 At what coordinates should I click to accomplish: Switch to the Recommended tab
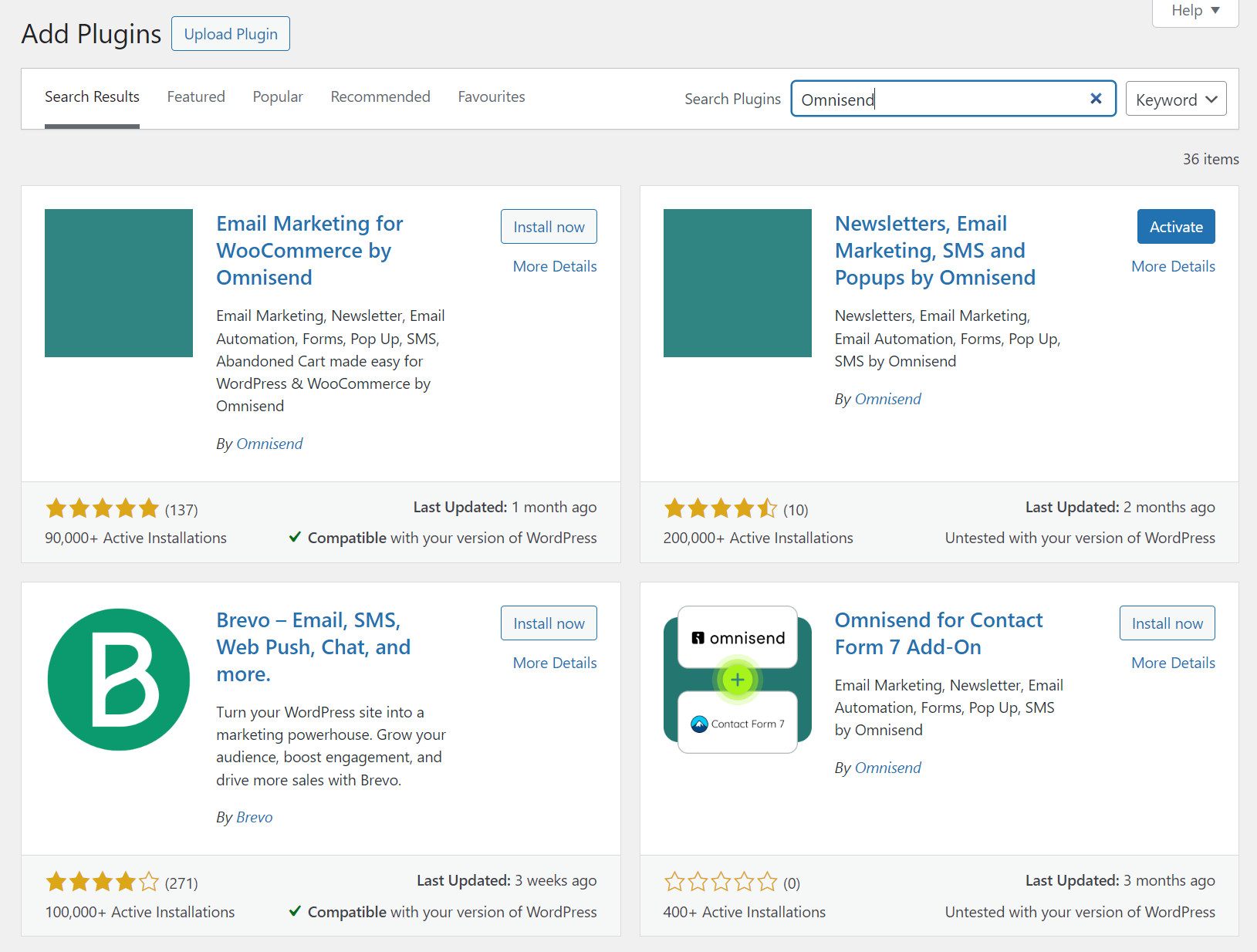tap(380, 97)
